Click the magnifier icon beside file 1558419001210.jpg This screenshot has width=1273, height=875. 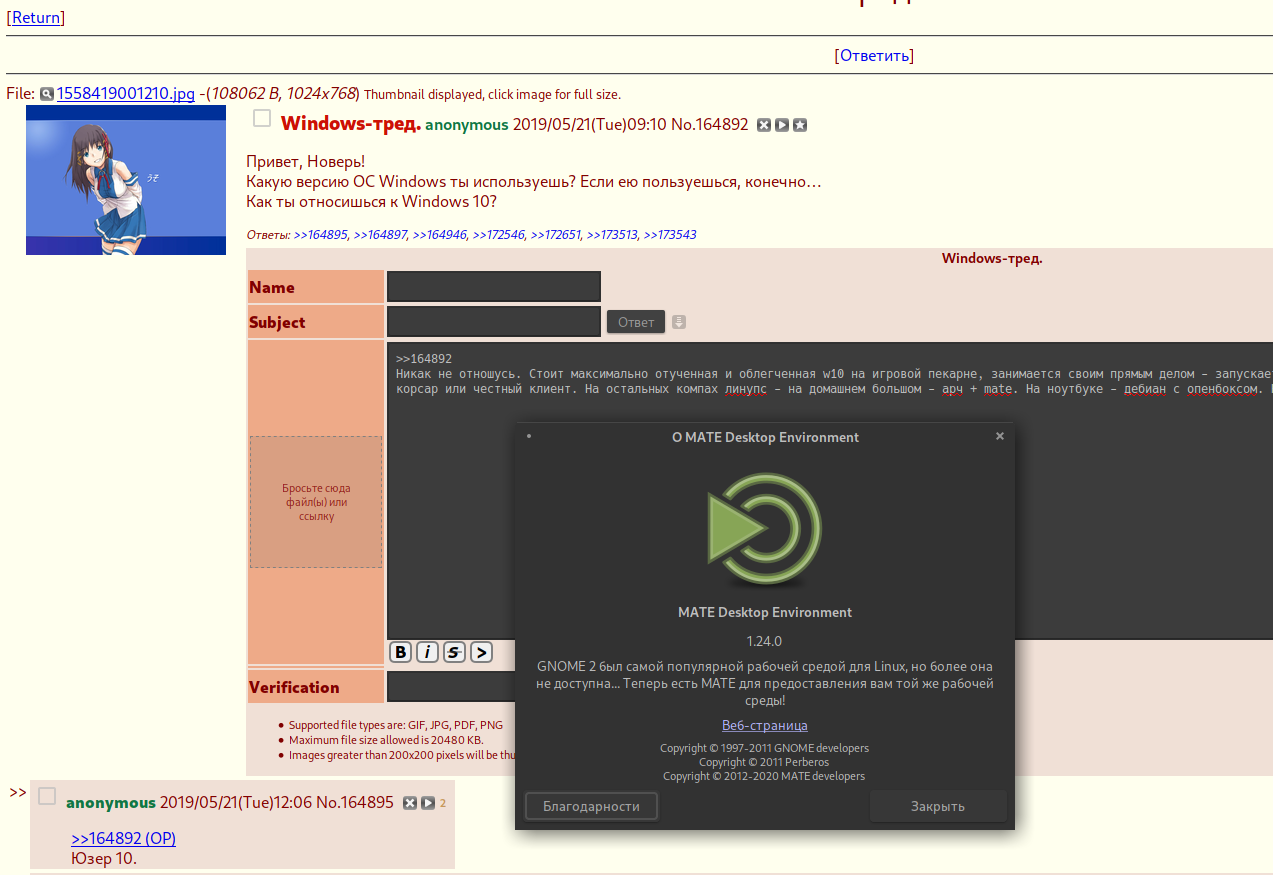point(47,94)
